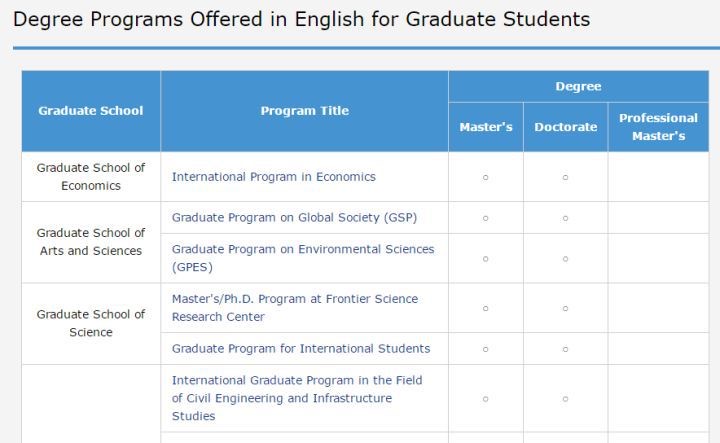The image size is (720, 443).
Task: Click the Degree header cell
Action: (578, 86)
